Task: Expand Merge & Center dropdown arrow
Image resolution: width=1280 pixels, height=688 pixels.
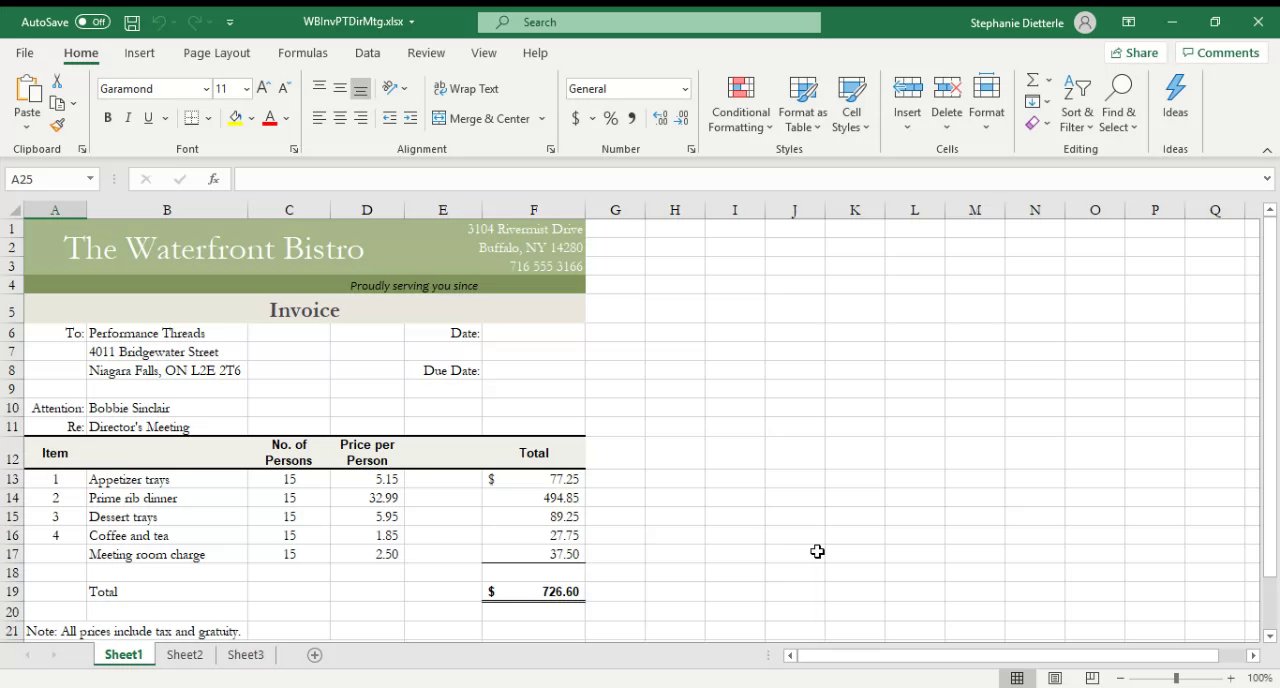Action: pyautogui.click(x=542, y=118)
